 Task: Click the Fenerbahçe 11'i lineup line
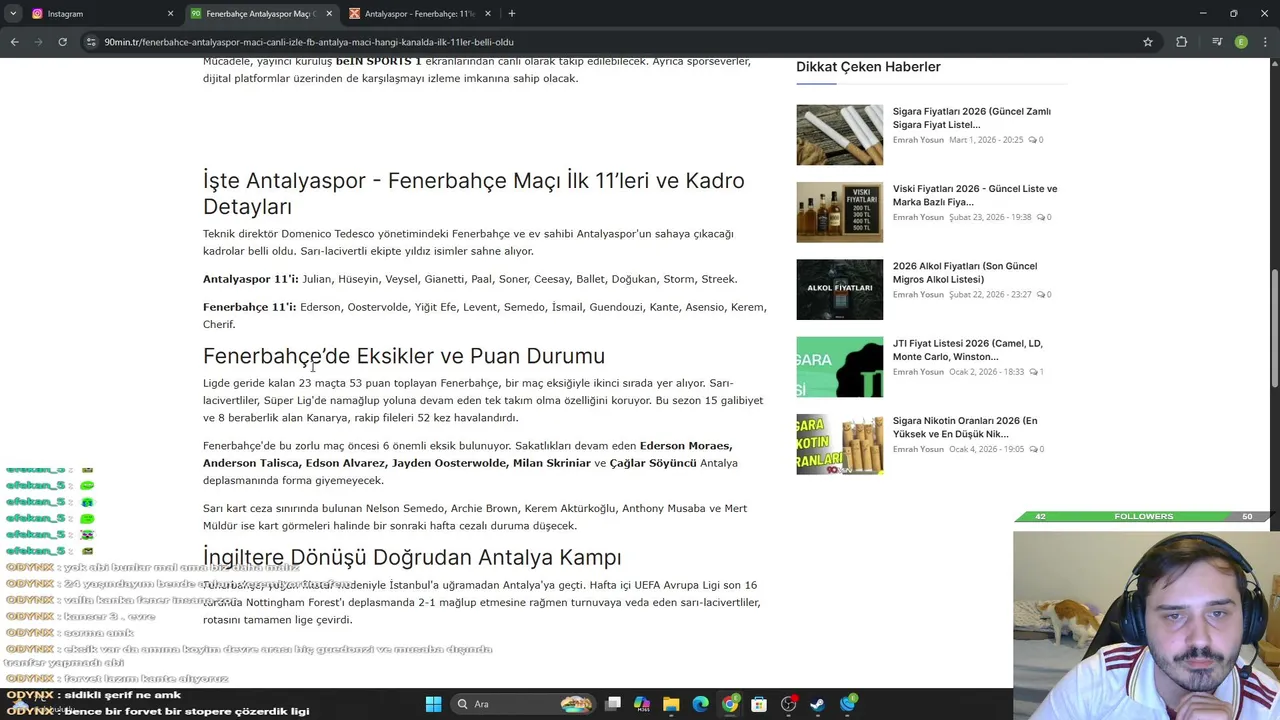point(485,315)
